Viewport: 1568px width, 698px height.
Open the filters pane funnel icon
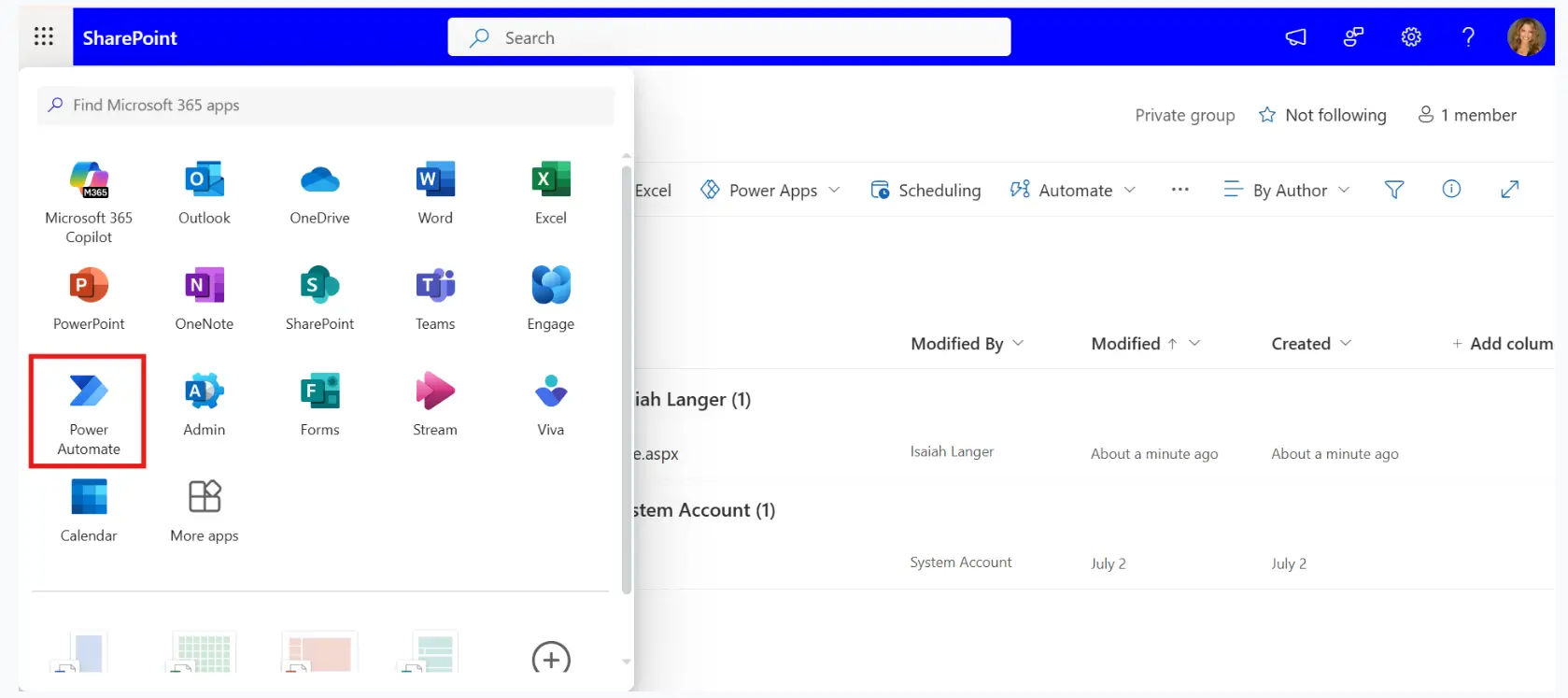pyautogui.click(x=1393, y=190)
